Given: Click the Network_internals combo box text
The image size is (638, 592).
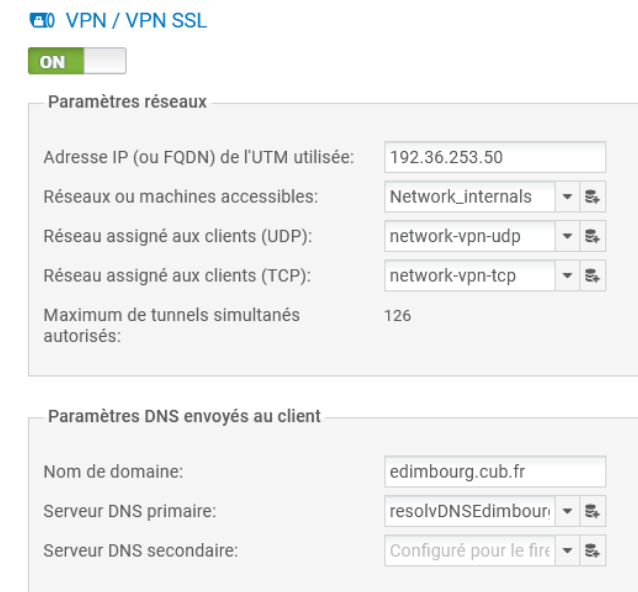Looking at the screenshot, I should click(469, 198).
